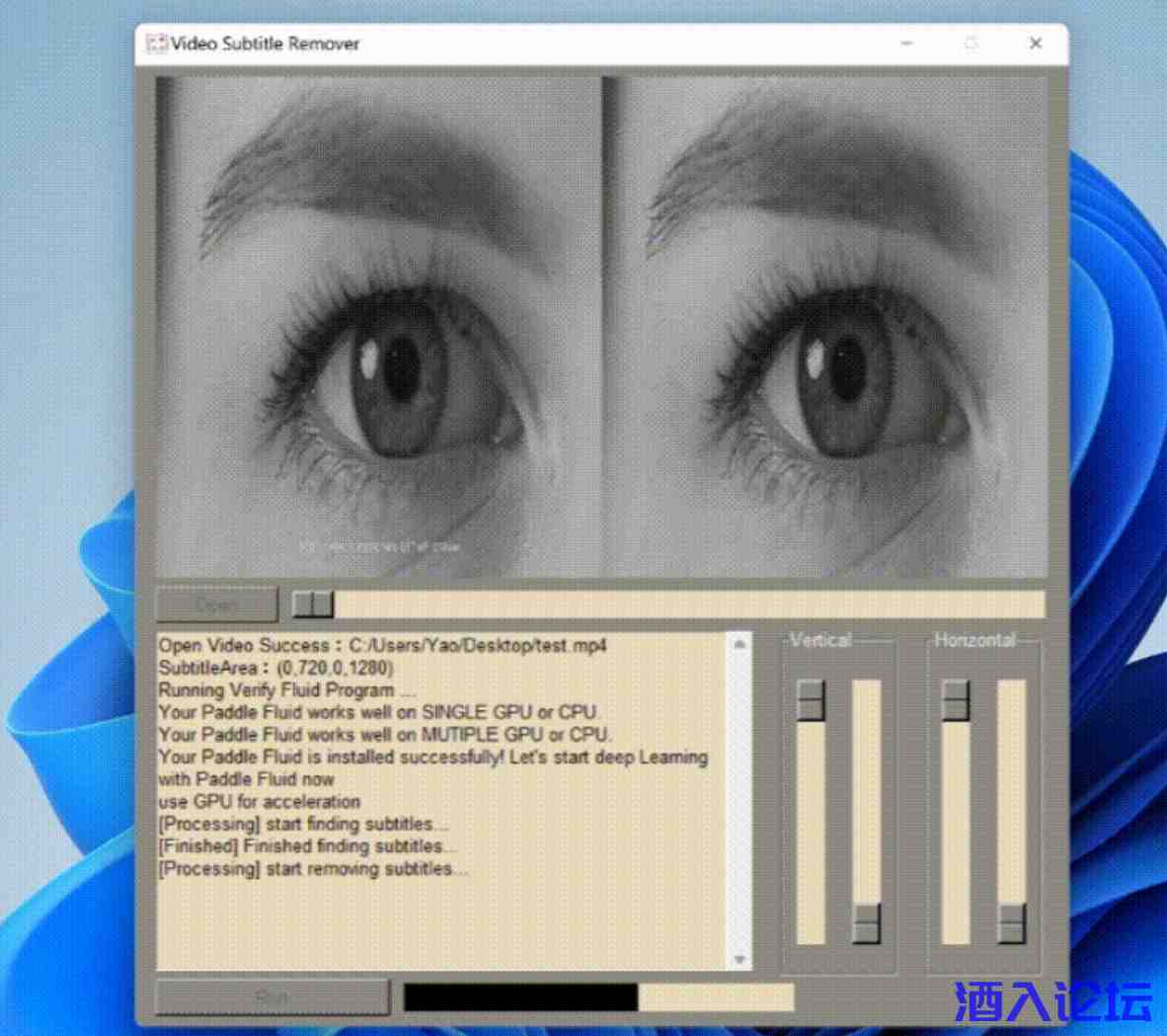Click the right Horizontal slider thumb
The height and width of the screenshot is (1036, 1167).
[1010, 920]
